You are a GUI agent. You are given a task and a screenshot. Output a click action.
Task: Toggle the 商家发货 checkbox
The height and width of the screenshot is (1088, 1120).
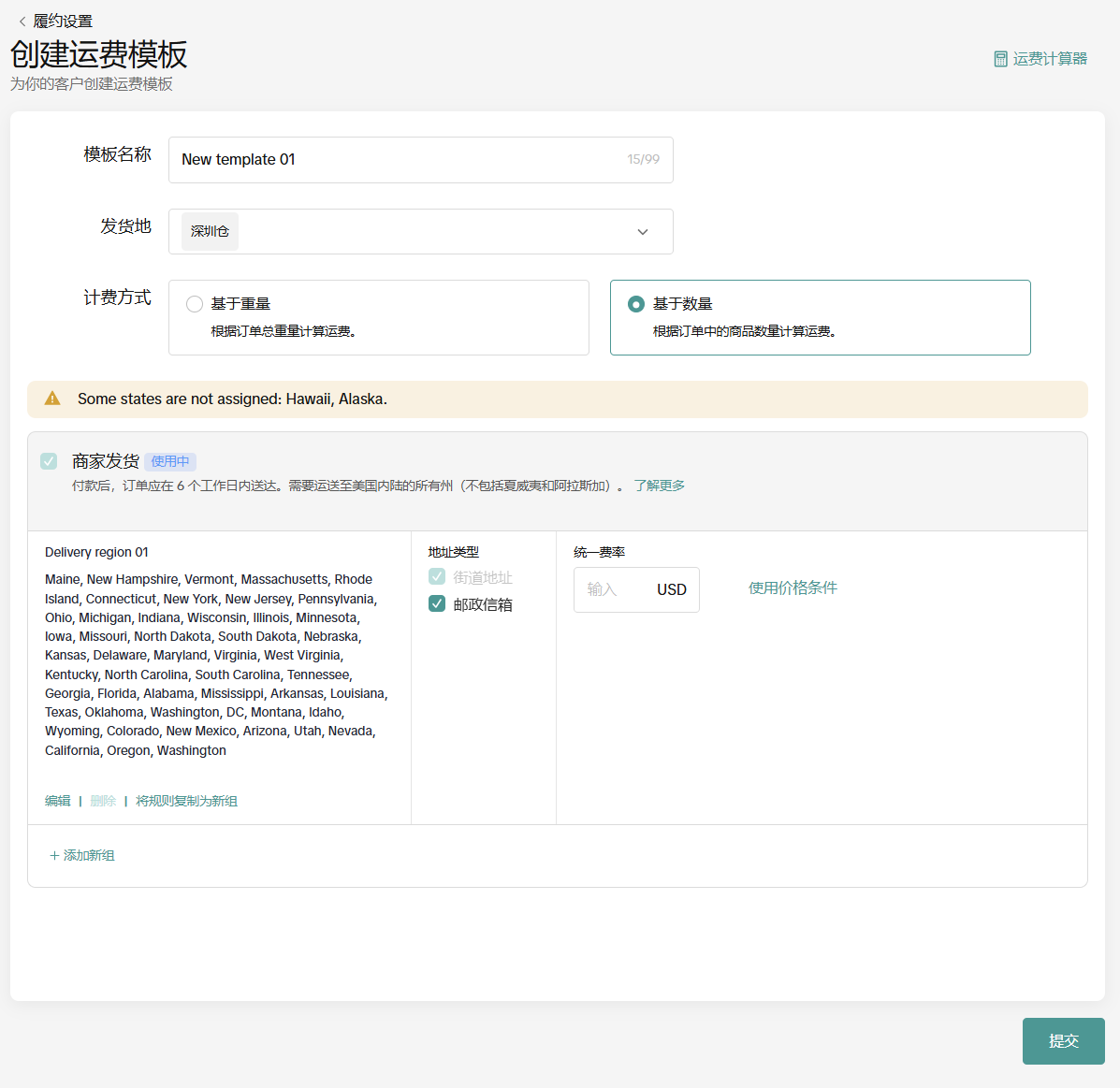(x=49, y=461)
